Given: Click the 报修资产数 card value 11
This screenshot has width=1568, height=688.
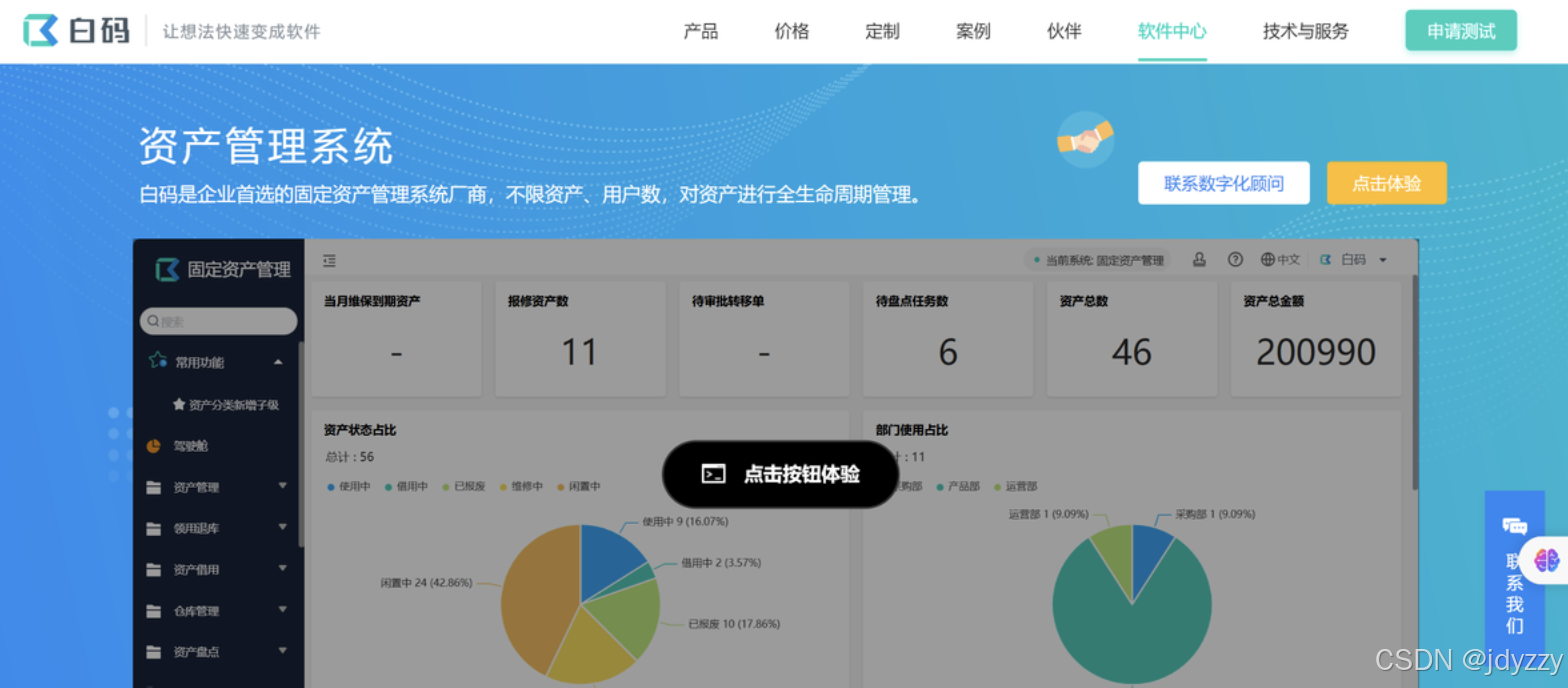Looking at the screenshot, I should click(x=579, y=352).
